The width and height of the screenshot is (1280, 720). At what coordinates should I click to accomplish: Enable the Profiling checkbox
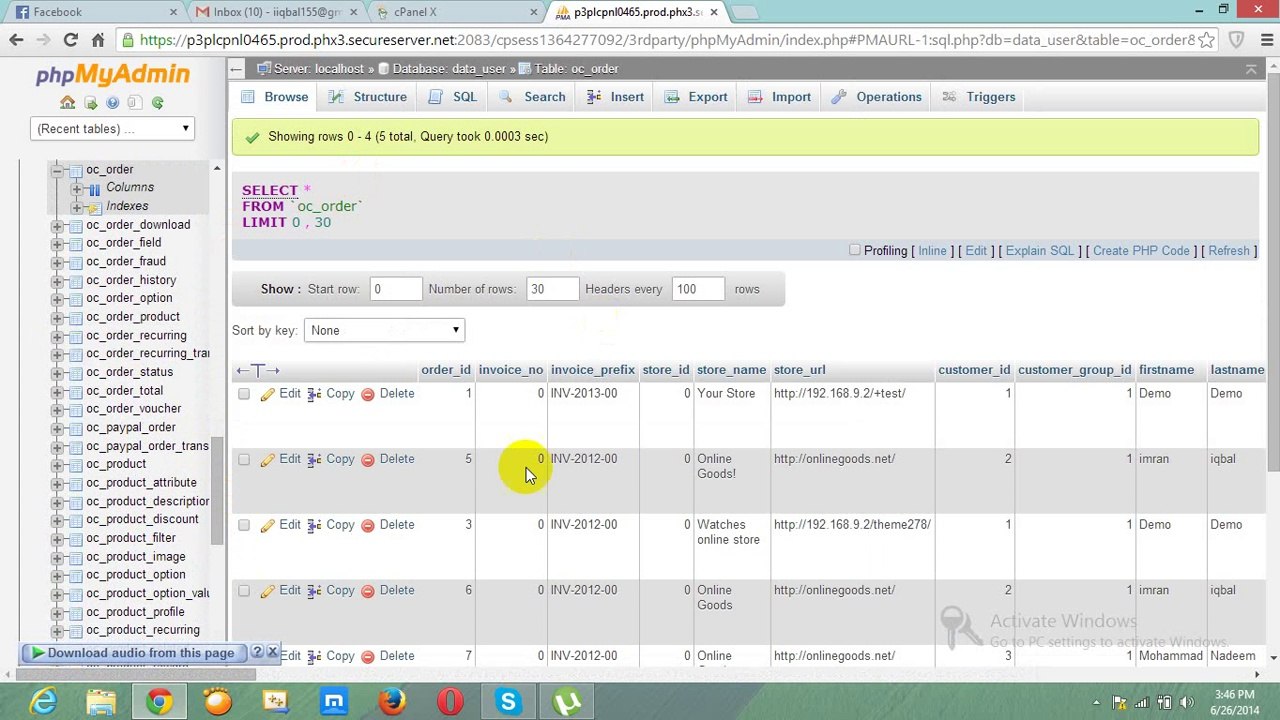(854, 251)
